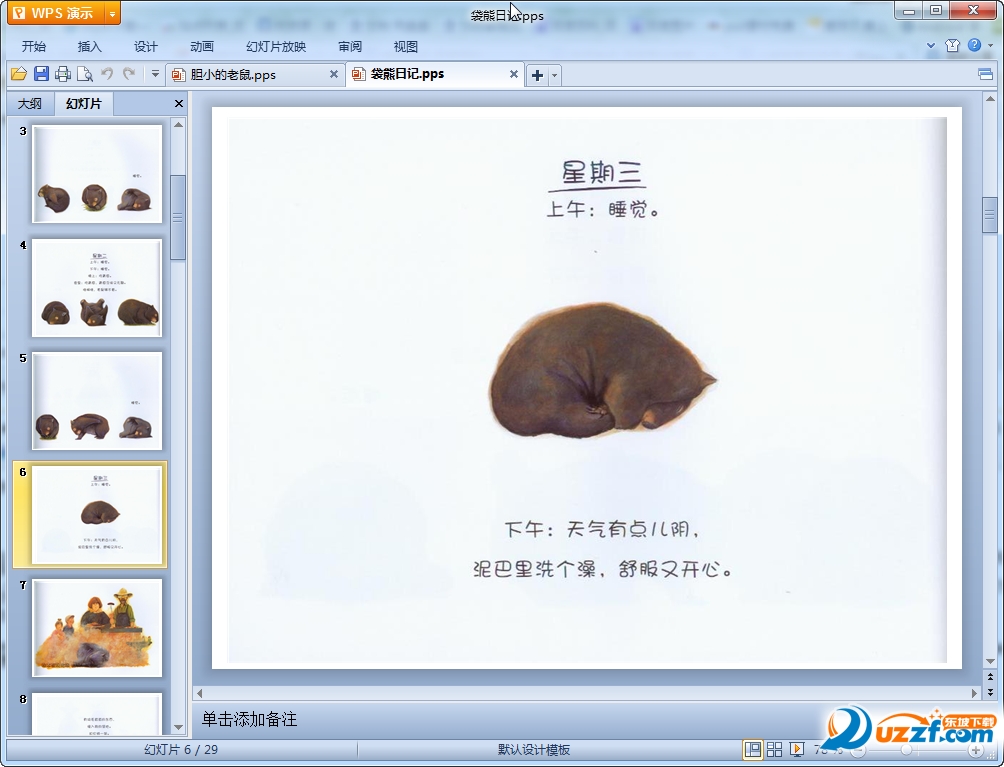1004x767 pixels.
Task: Switch to the 幻灯片 thumbnails pane tab
Action: coord(84,103)
